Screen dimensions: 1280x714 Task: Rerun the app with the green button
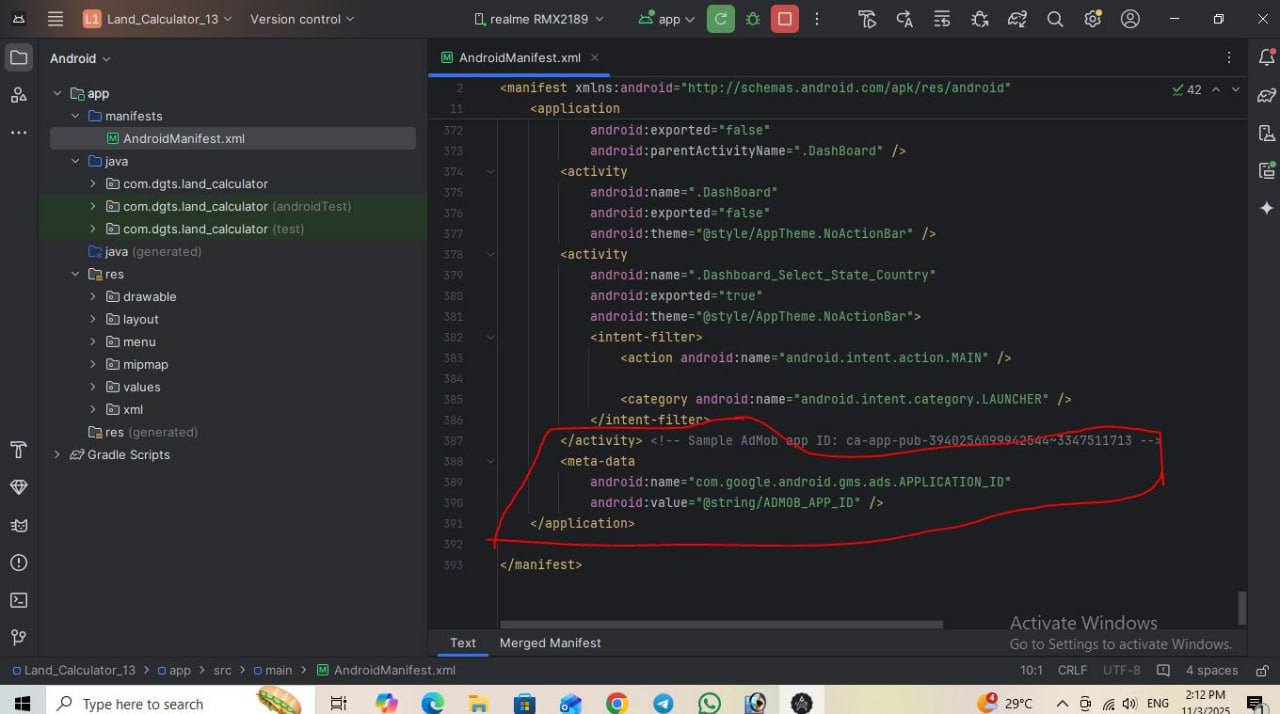[720, 19]
